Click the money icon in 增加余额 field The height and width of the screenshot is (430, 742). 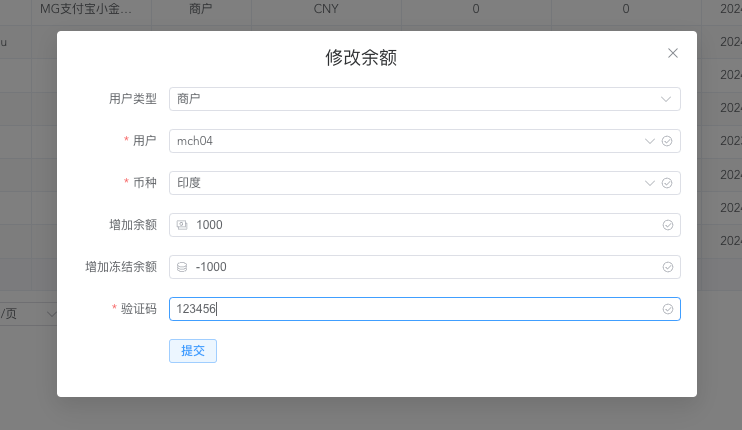182,225
